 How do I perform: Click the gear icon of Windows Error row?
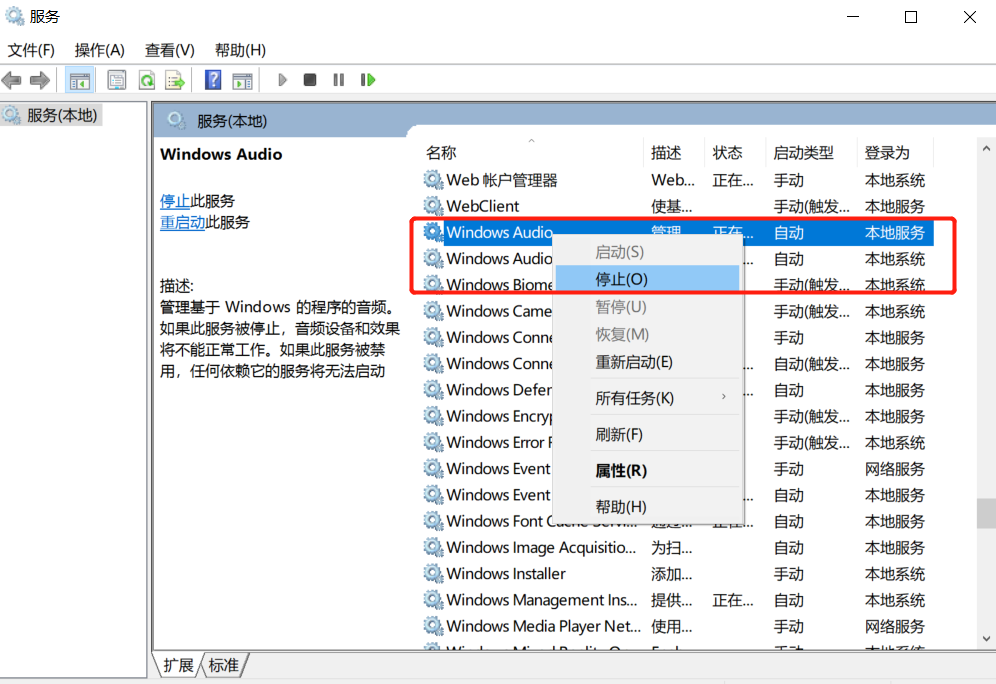[x=433, y=442]
